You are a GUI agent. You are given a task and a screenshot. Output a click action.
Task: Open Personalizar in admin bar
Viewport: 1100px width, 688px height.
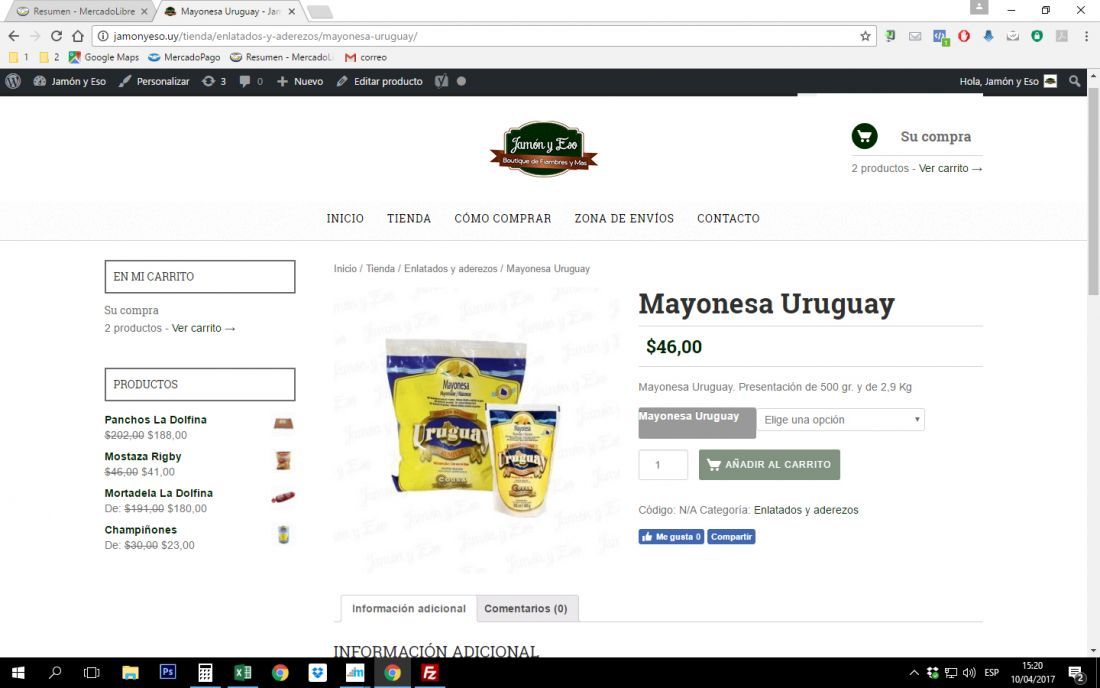[x=154, y=81]
